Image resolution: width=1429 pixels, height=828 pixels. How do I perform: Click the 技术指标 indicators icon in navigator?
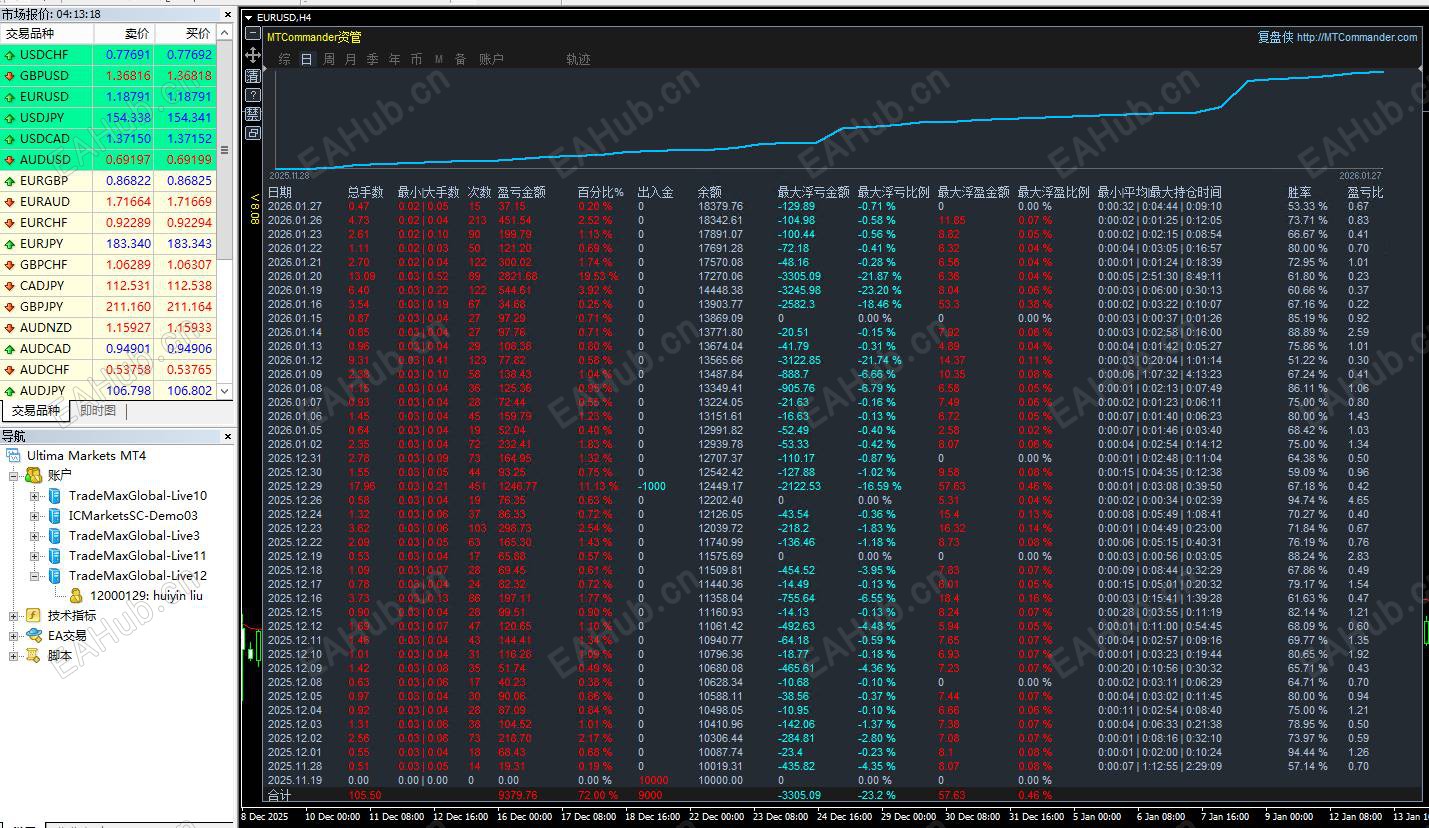pyautogui.click(x=33, y=615)
